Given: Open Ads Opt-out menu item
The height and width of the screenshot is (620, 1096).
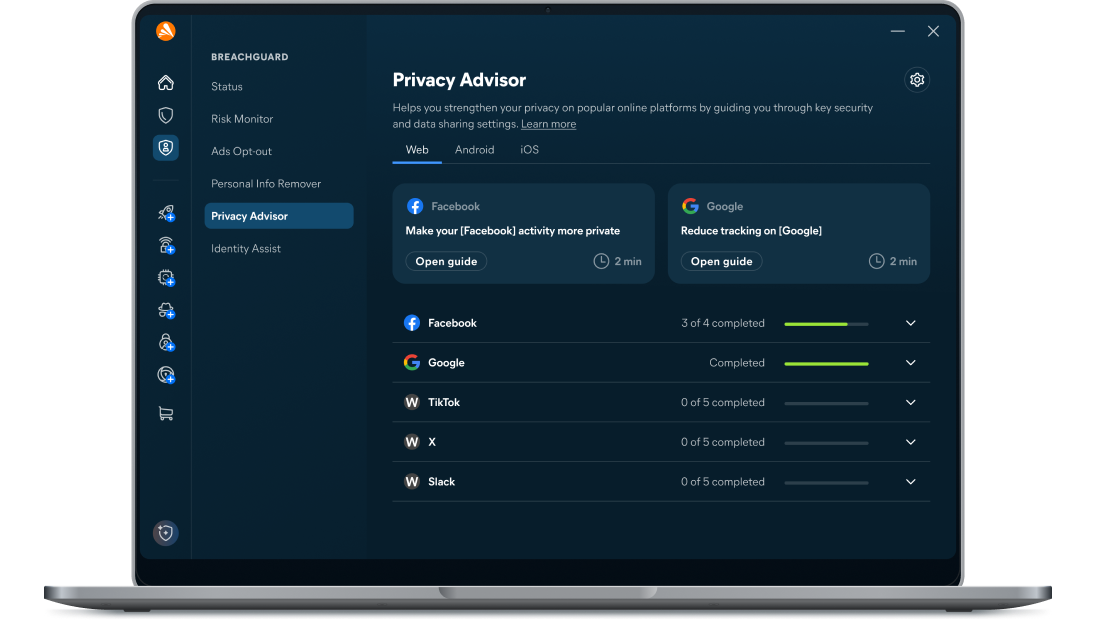Looking at the screenshot, I should point(241,152).
